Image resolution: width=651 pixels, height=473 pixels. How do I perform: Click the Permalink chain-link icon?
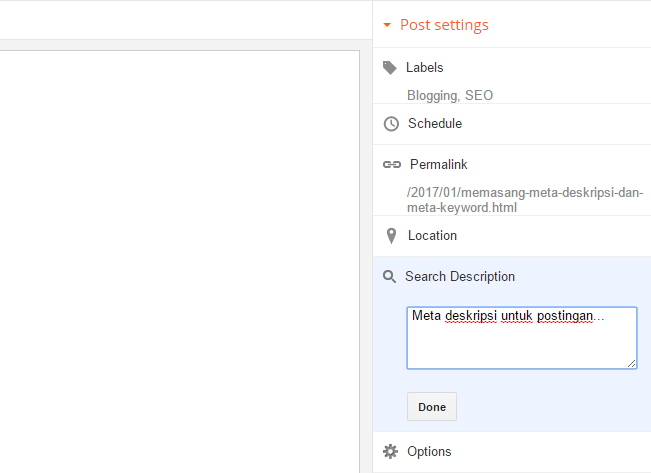tap(392, 165)
